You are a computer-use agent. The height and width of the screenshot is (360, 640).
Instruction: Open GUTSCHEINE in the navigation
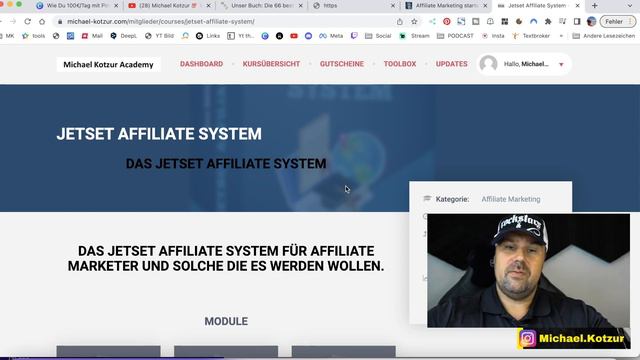click(342, 64)
